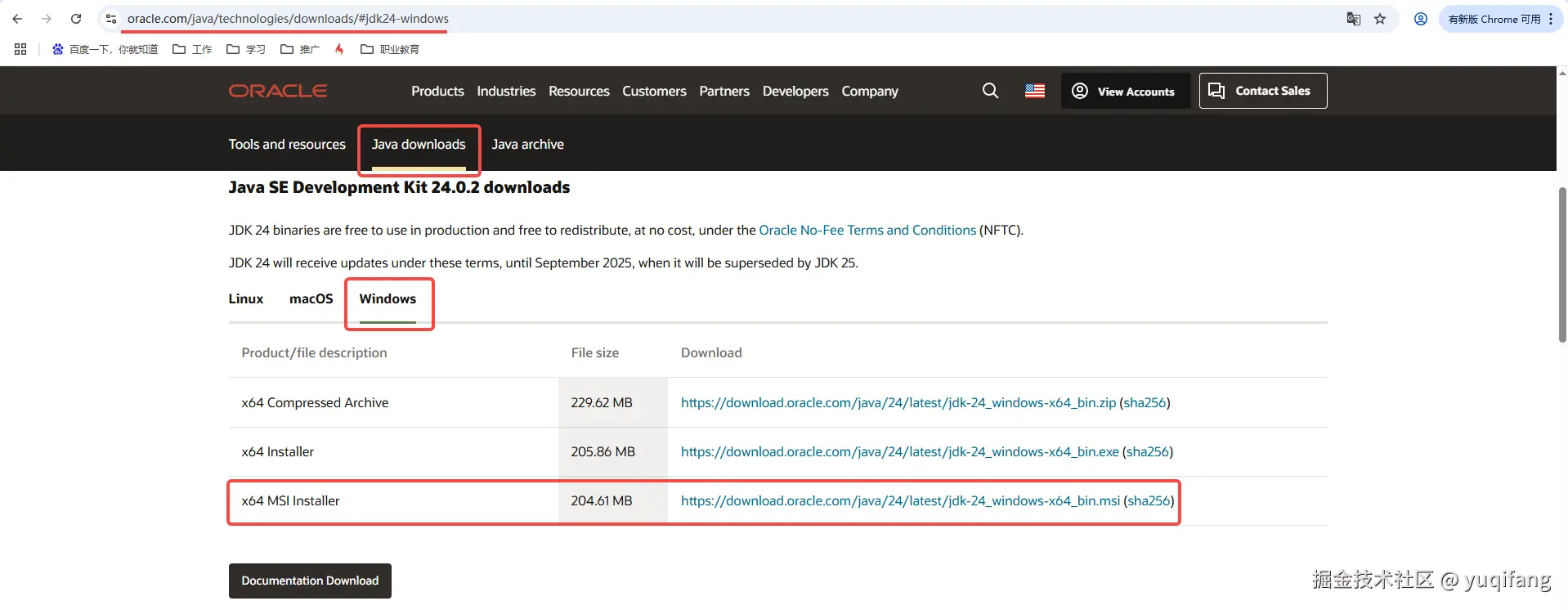The image size is (1568, 610).
Task: Open the 学习 bookmark folder
Action: coord(246,49)
